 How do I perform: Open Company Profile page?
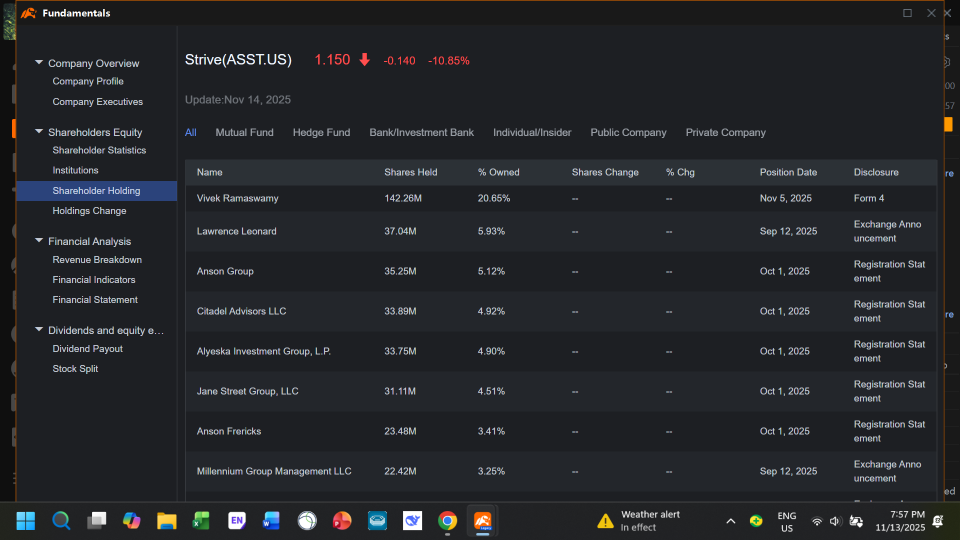coord(88,81)
